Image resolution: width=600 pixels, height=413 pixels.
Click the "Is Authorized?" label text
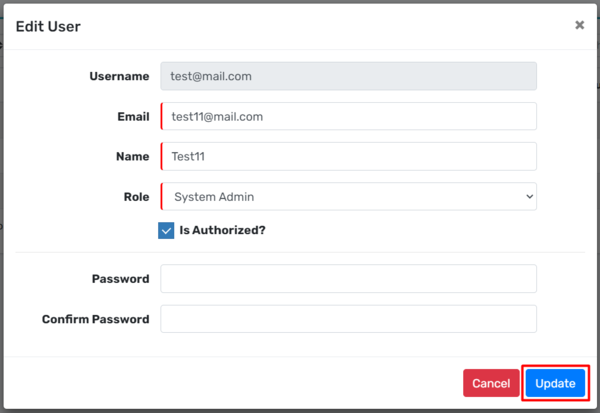click(x=222, y=230)
